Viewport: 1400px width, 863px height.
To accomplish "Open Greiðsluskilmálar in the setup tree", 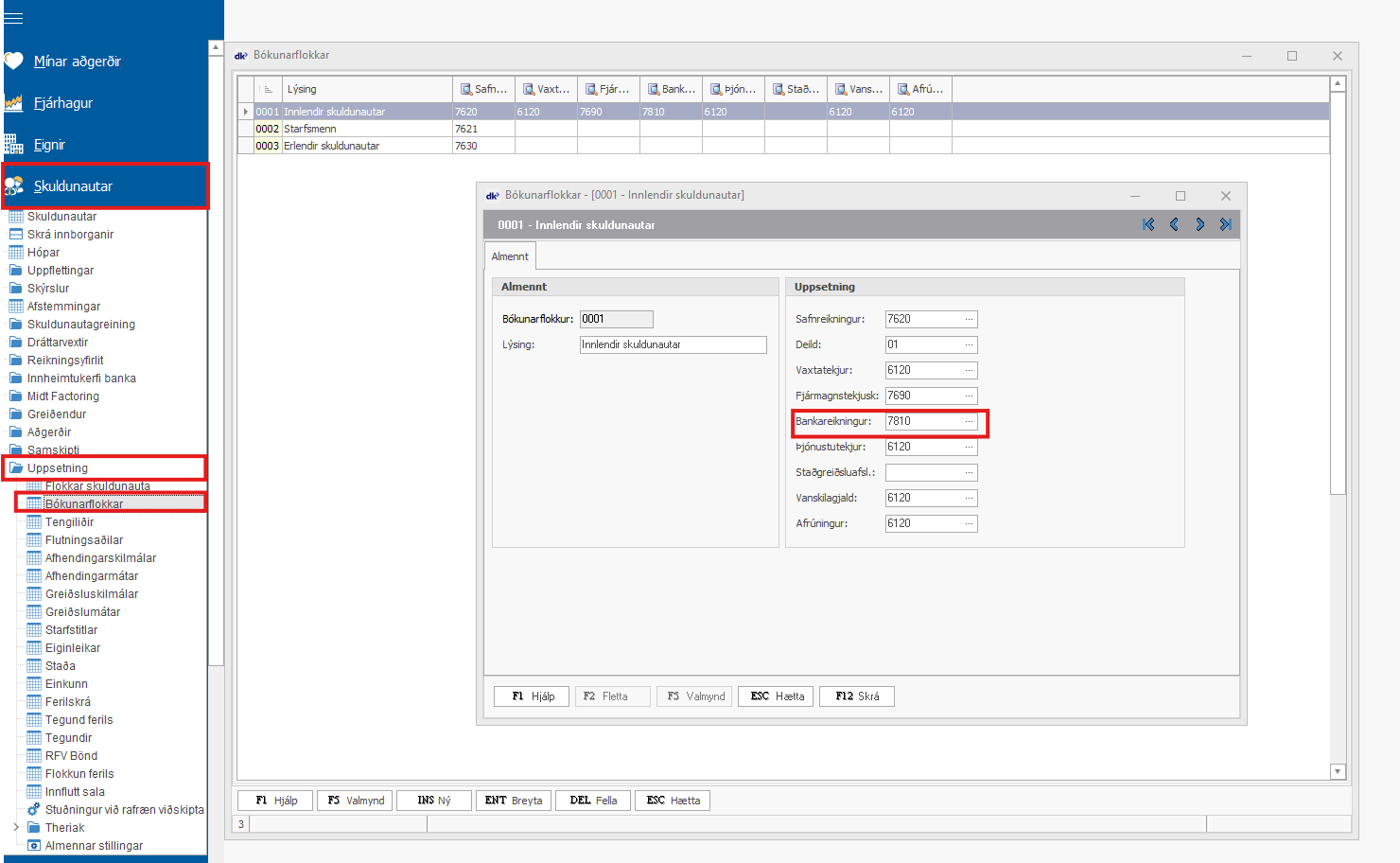I will click(x=91, y=594).
